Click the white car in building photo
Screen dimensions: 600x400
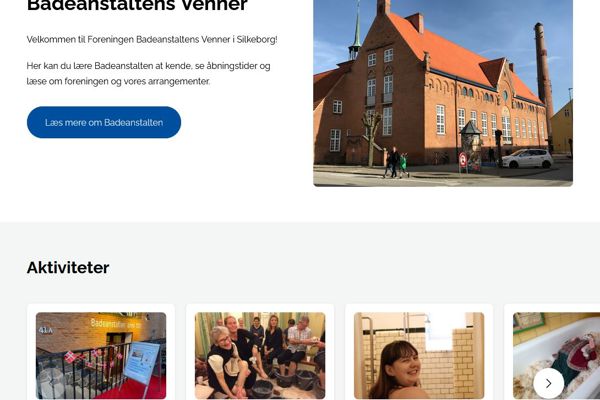527,158
